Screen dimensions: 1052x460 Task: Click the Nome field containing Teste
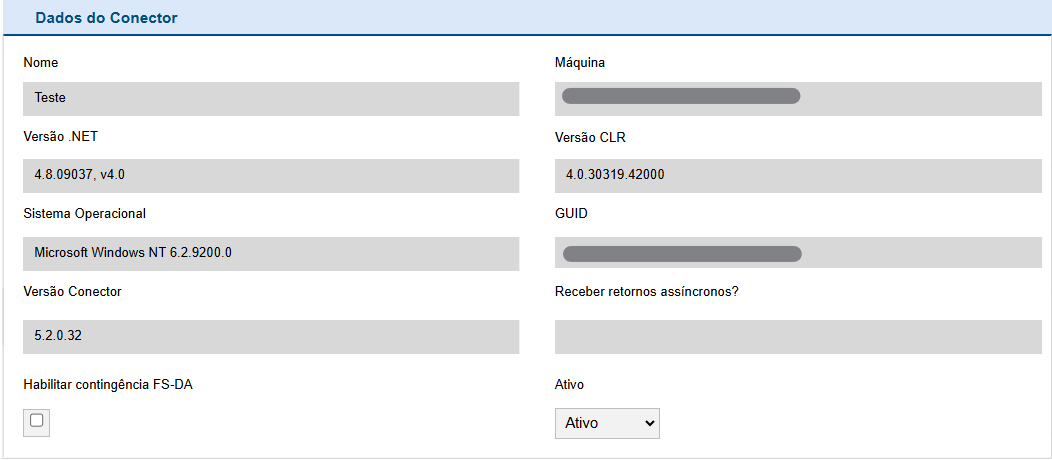271,98
